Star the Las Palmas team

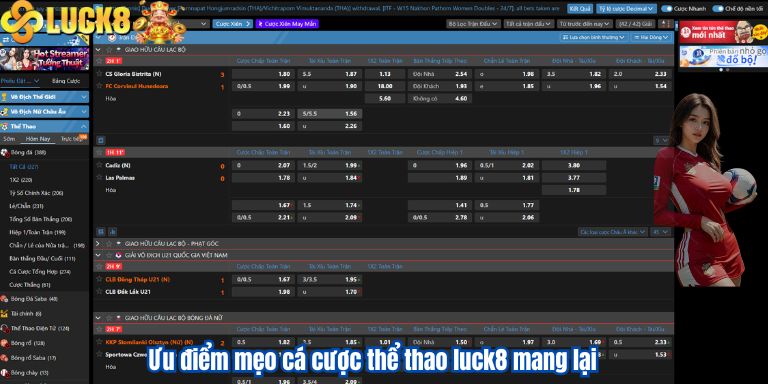(99, 177)
